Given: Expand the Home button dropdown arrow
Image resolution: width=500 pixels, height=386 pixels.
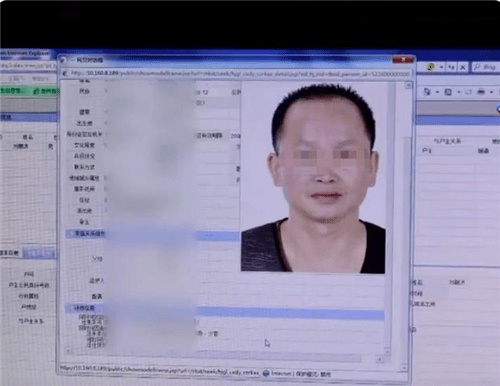Looking at the screenshot, I should pos(437,92).
